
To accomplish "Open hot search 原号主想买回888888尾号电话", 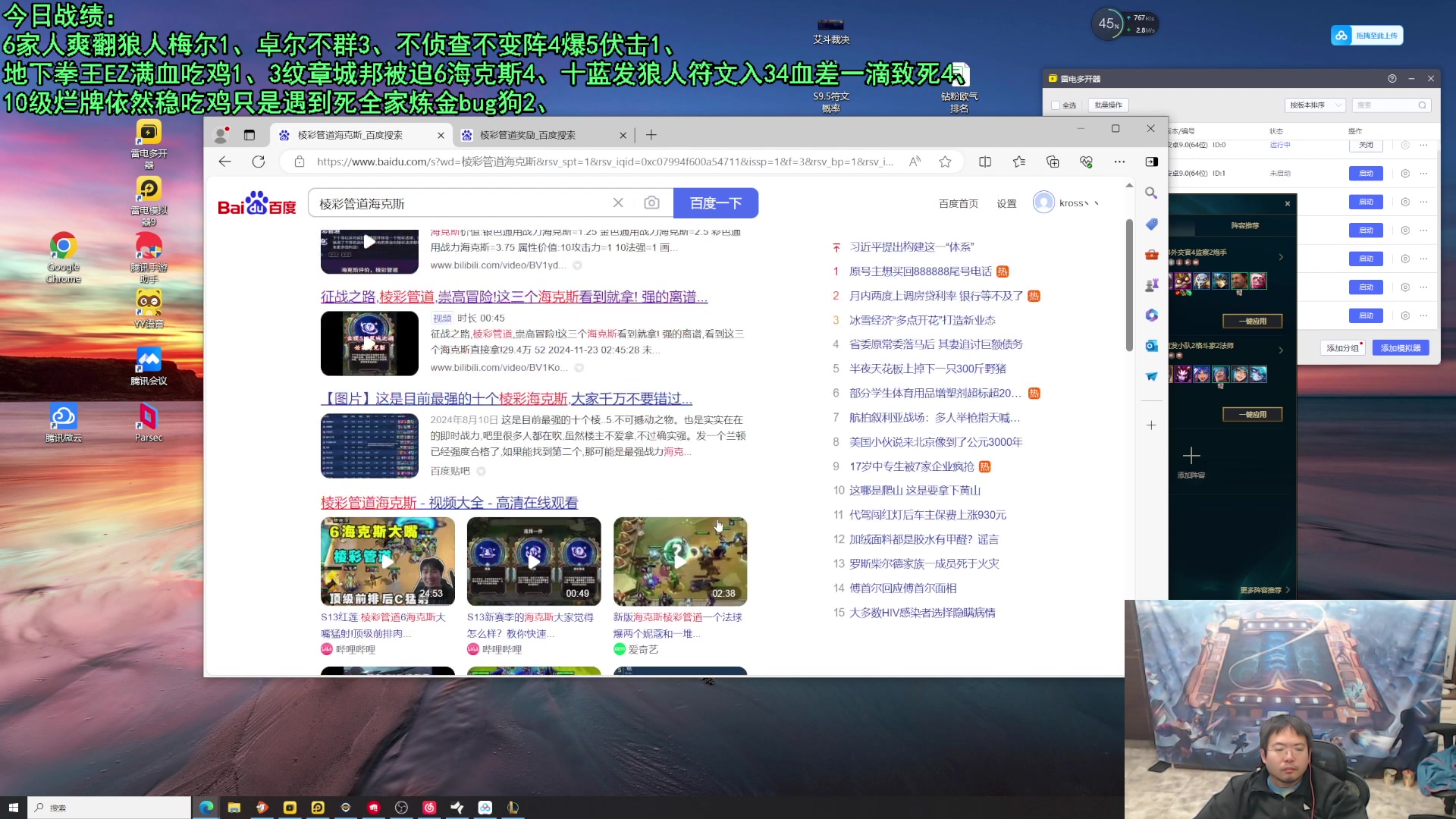I will (920, 271).
